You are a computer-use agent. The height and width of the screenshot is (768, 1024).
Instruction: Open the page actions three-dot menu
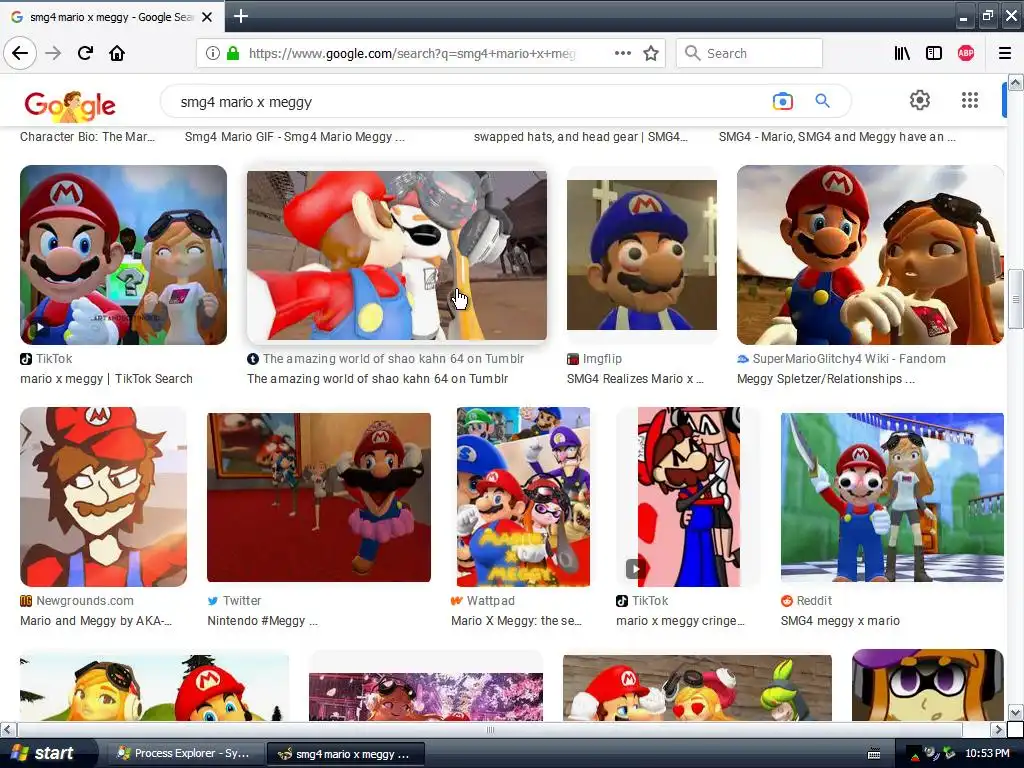pyautogui.click(x=623, y=53)
